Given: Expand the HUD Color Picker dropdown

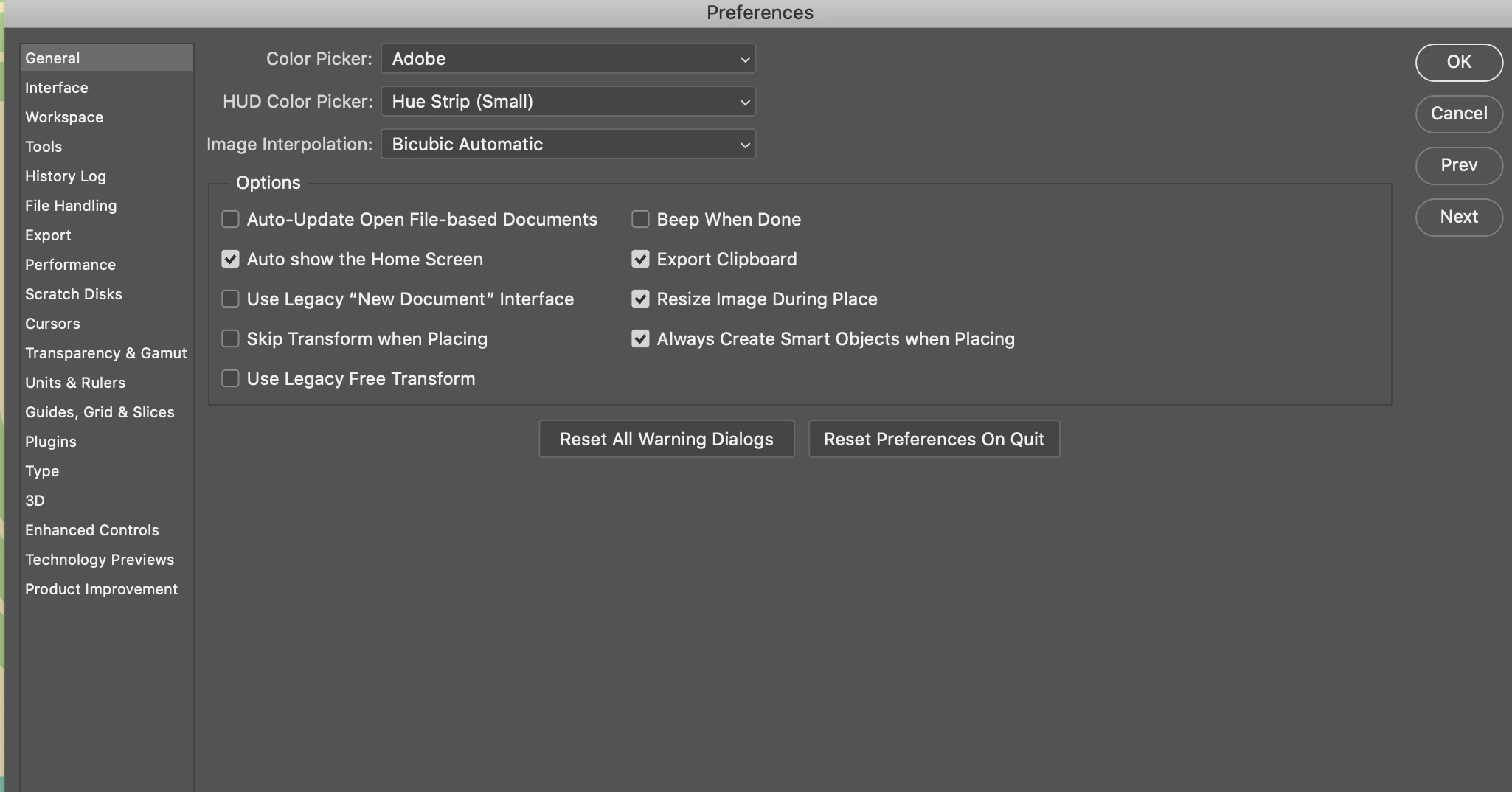Looking at the screenshot, I should pos(568,102).
